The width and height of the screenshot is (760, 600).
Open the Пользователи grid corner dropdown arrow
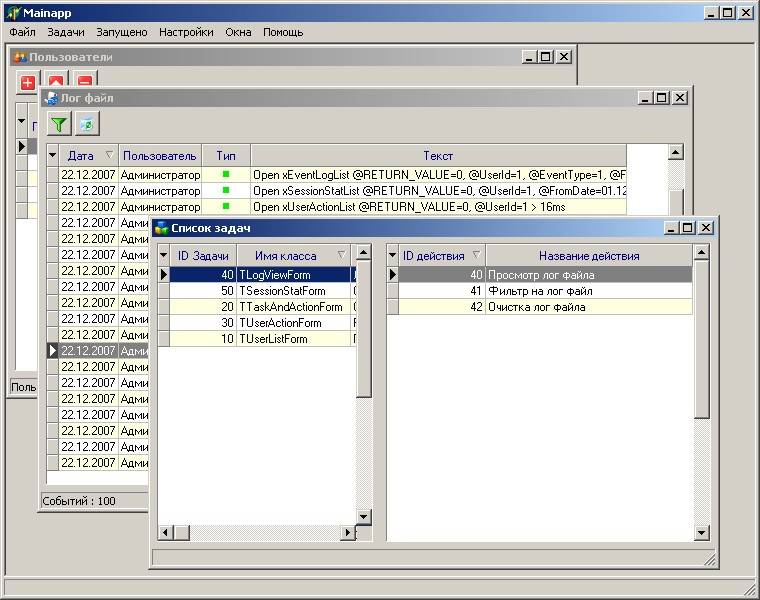pyautogui.click(x=21, y=121)
